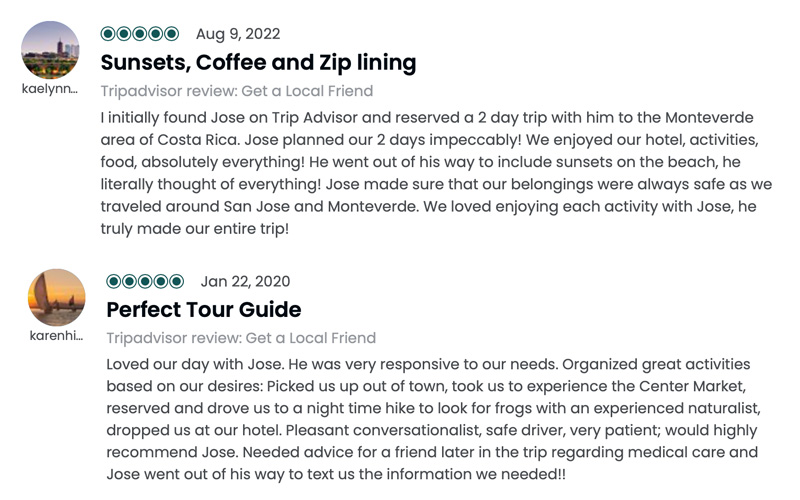Open the kaelynn username link

point(50,89)
